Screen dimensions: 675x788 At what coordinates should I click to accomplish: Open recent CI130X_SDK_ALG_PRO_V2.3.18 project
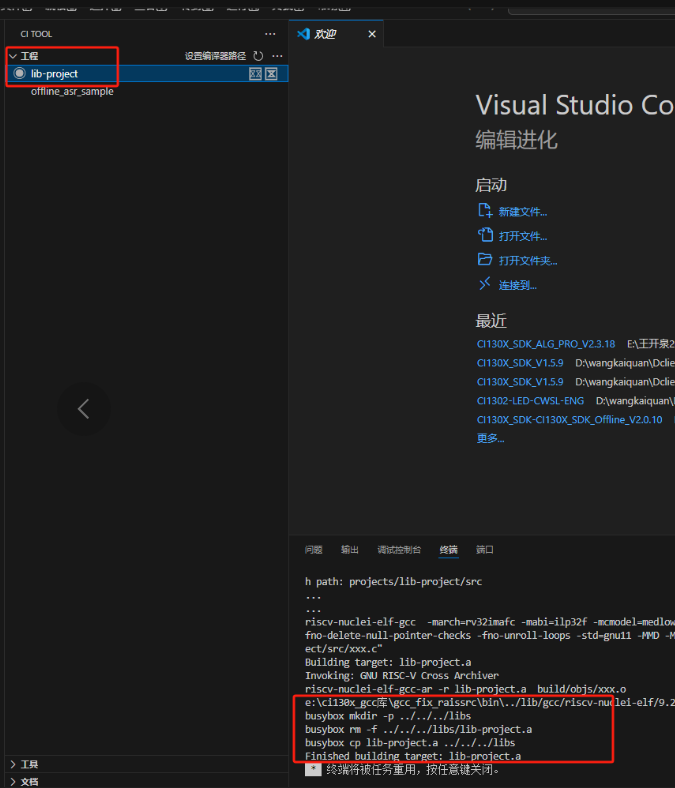pos(546,344)
